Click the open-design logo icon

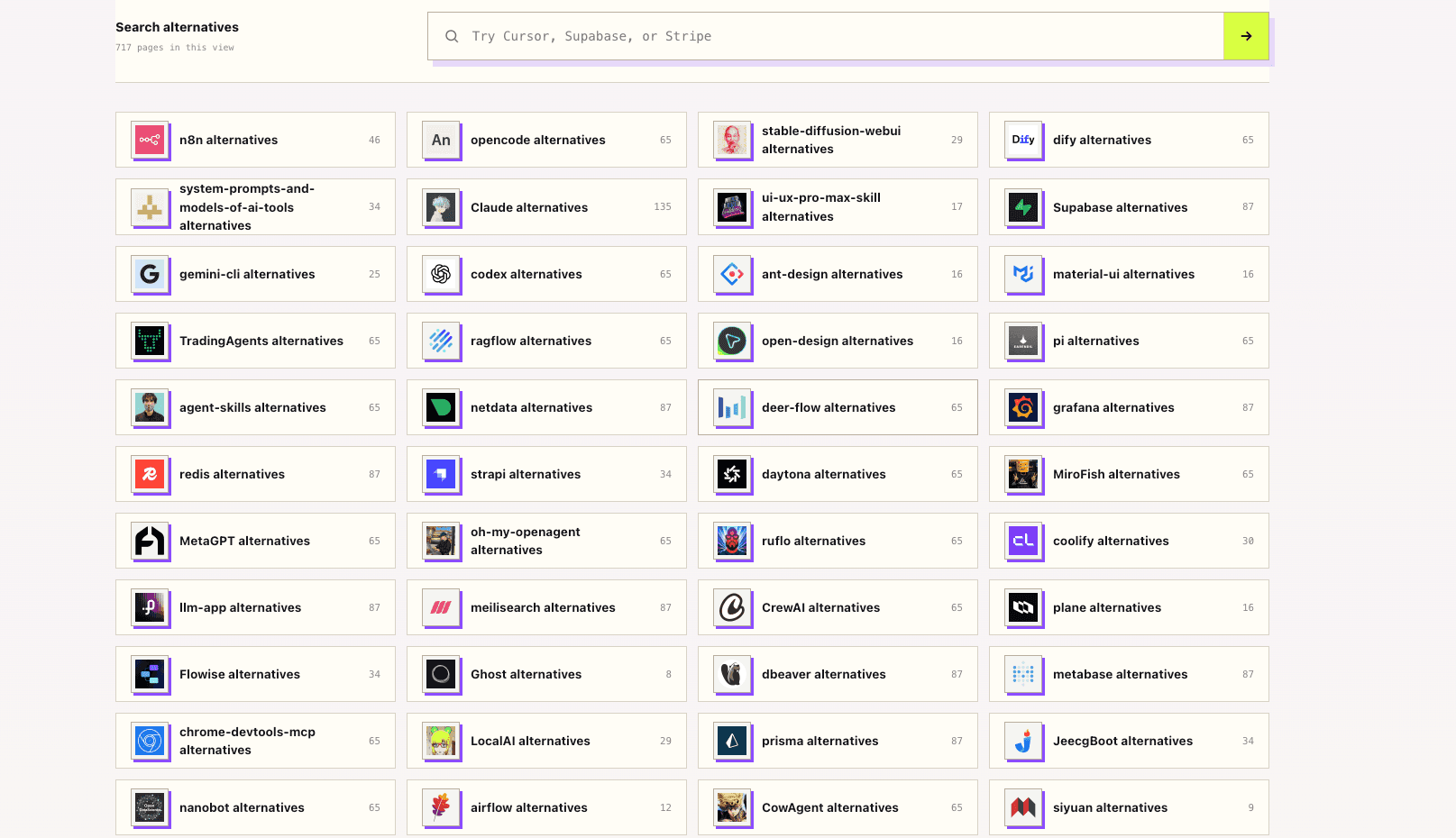coord(732,341)
